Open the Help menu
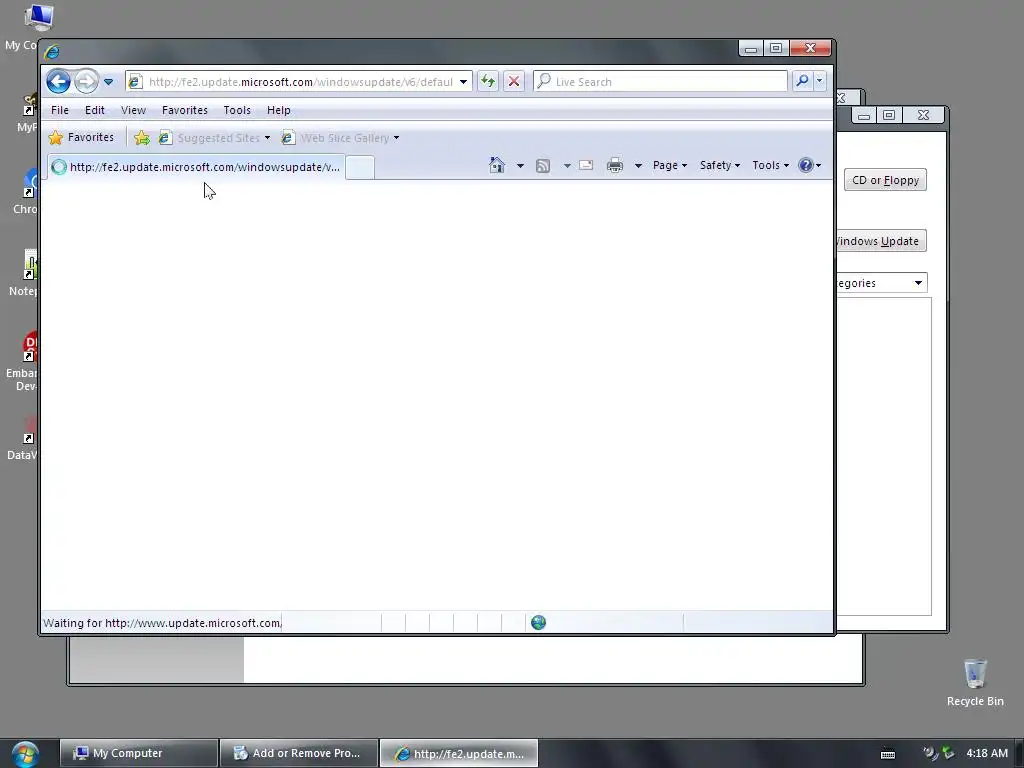The height and width of the screenshot is (768, 1024). point(279,110)
